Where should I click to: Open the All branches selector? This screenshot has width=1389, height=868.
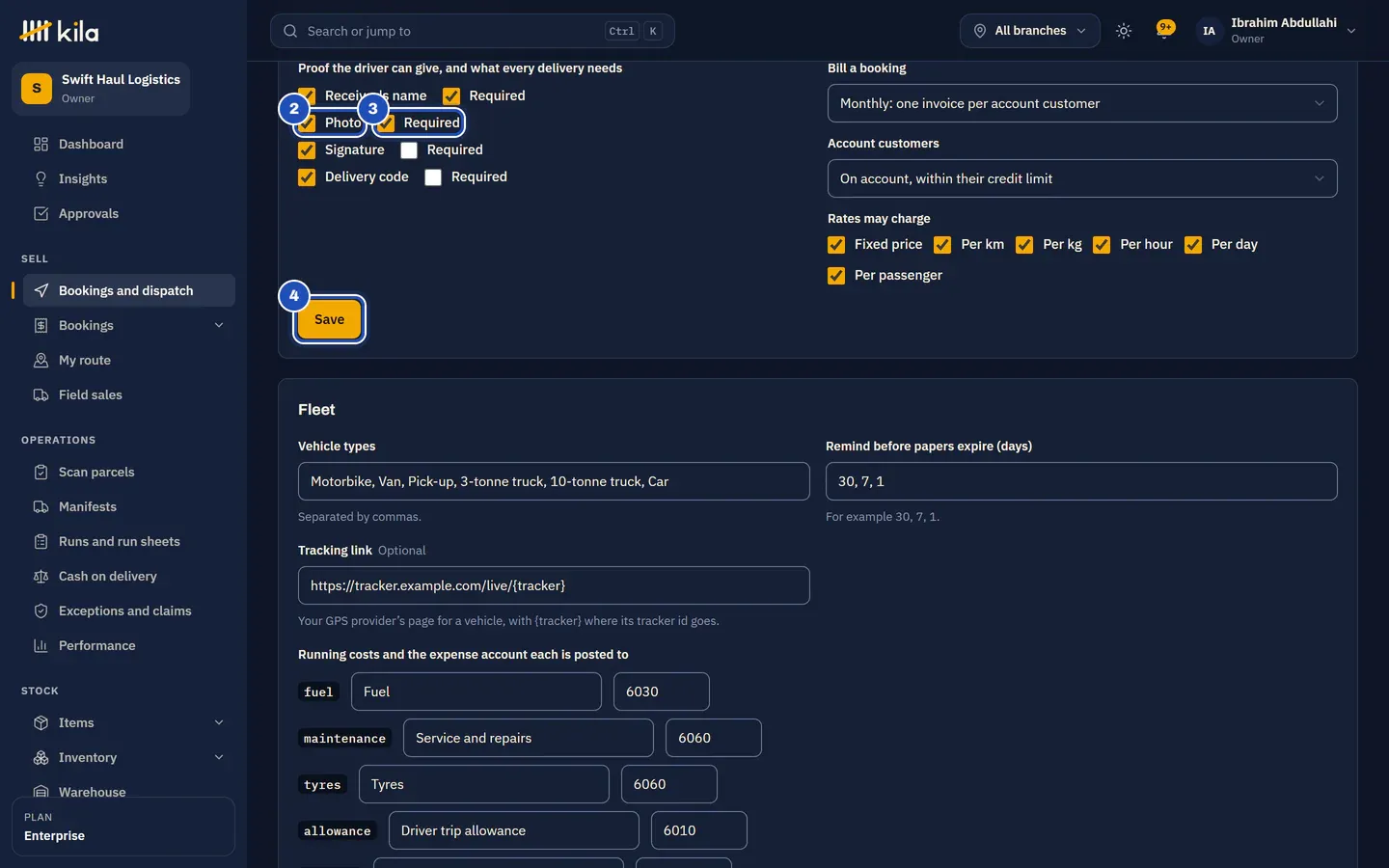click(x=1029, y=31)
